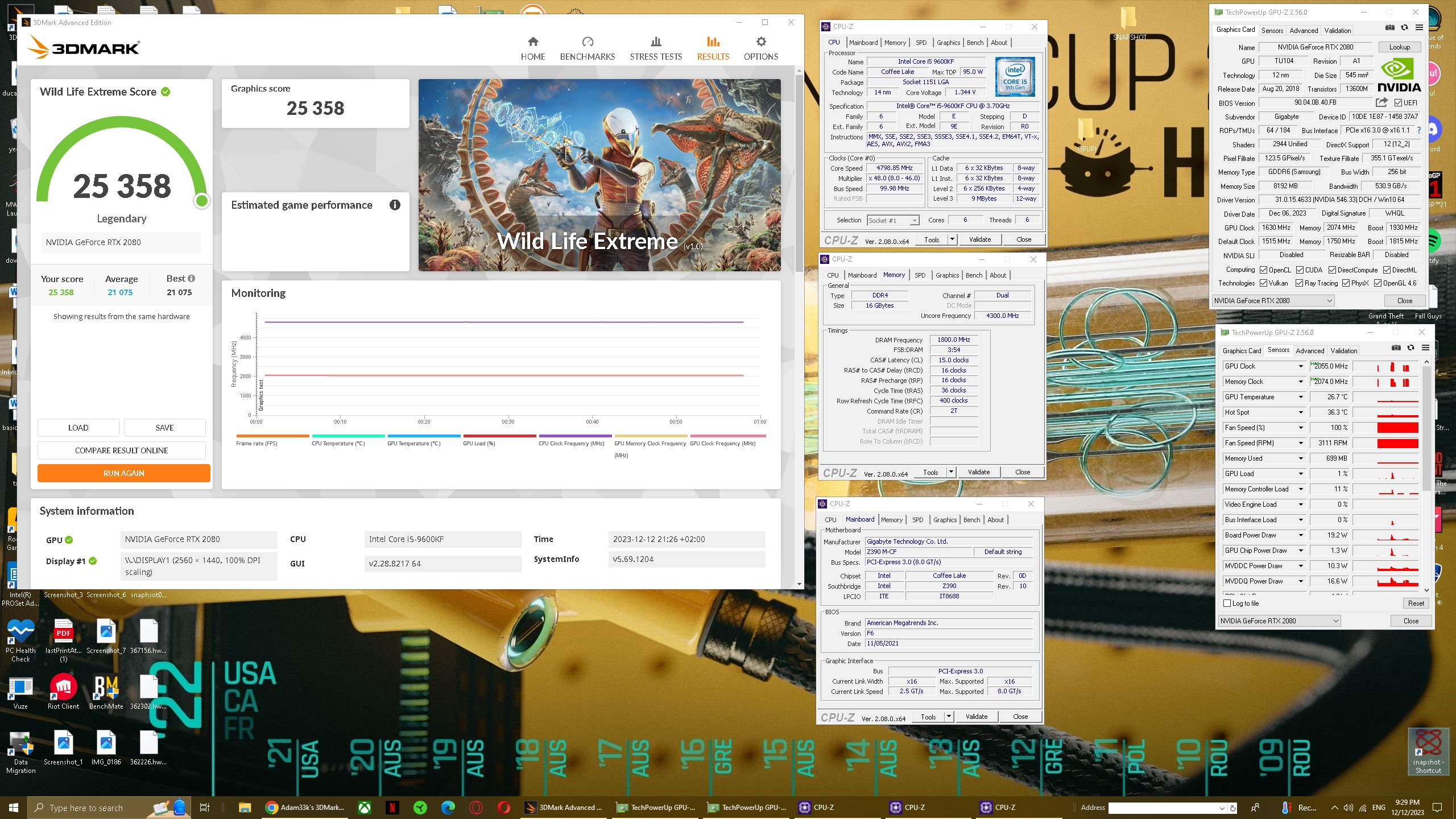Image resolution: width=1456 pixels, height=819 pixels.
Task: Click the Frame rate (FPS) orange legend bar
Action: pos(272,436)
